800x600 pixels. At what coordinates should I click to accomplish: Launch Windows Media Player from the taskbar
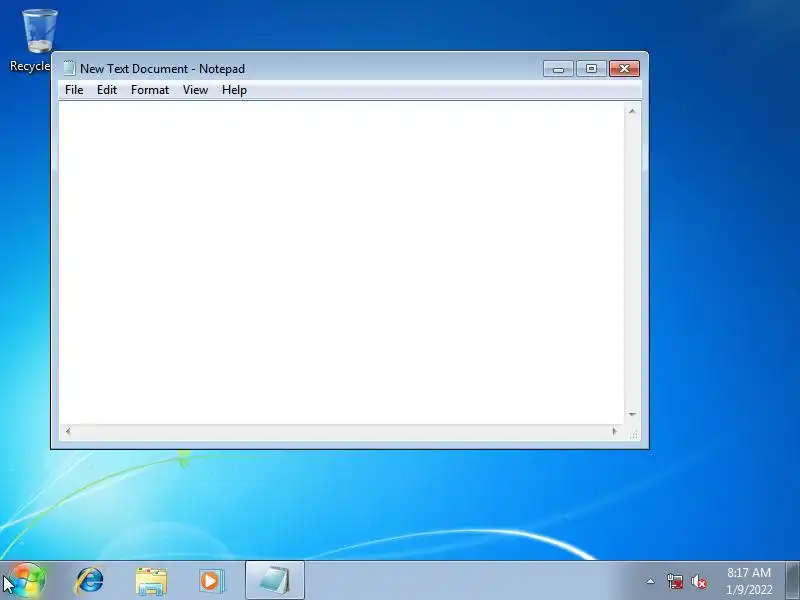211,581
